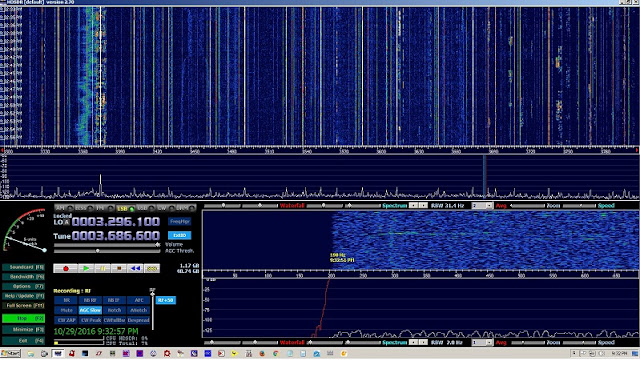Switch to Full Screen [F11]
The image size is (640, 365).
(24, 305)
